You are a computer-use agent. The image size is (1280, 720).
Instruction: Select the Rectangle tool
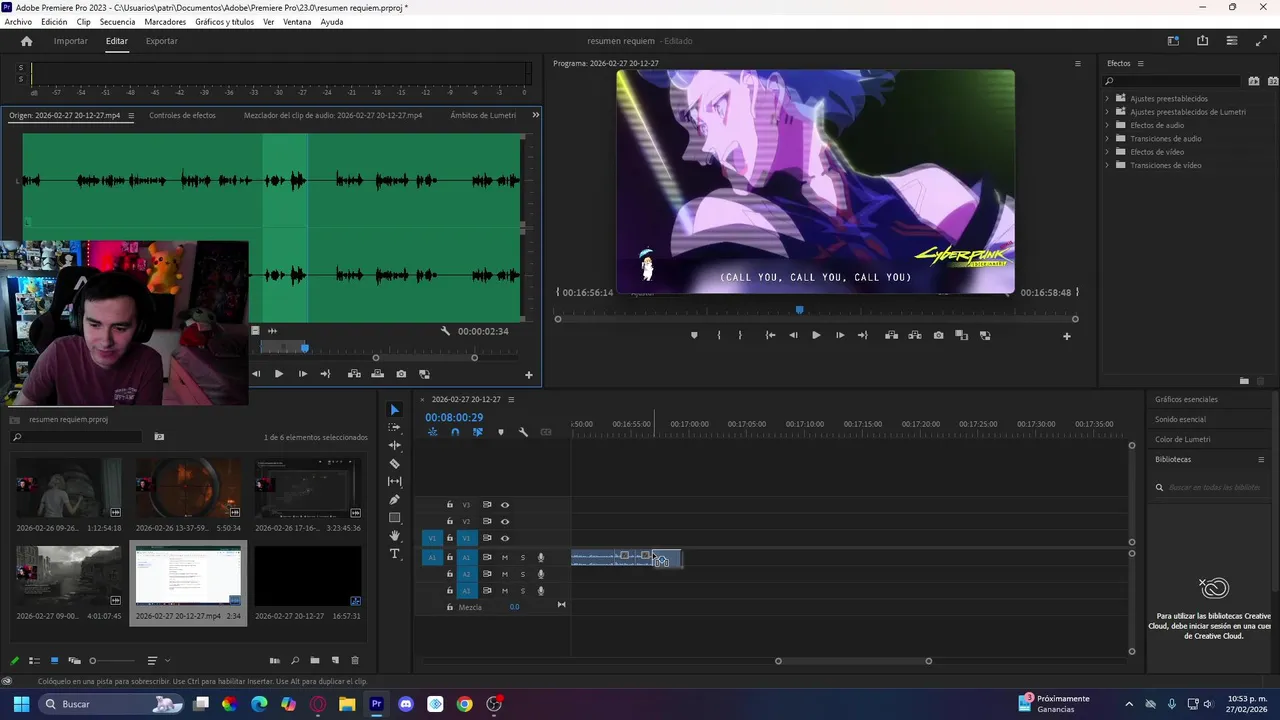(394, 517)
